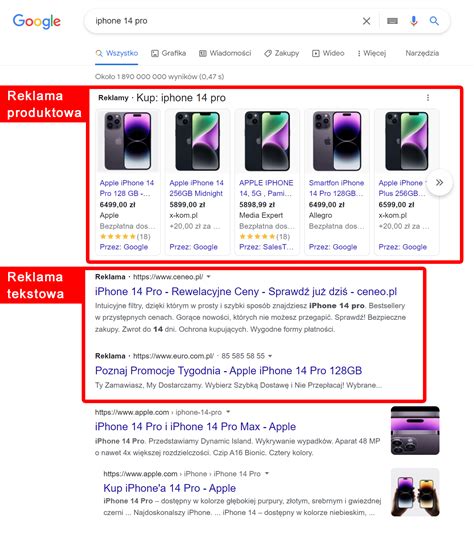Image resolution: width=474 pixels, height=534 pixels.
Task: Click the 5898,99 zł price
Action: pos(257,205)
